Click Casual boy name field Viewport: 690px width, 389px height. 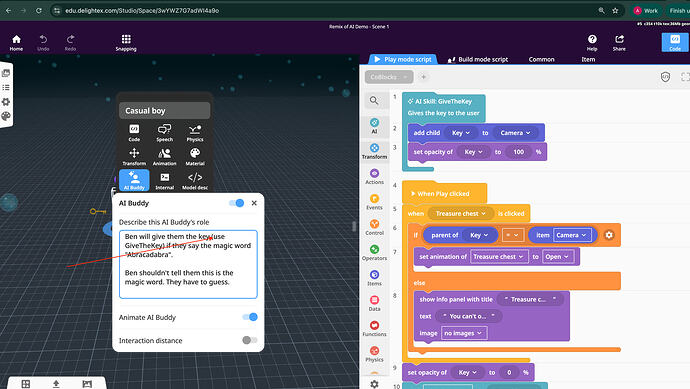165,110
